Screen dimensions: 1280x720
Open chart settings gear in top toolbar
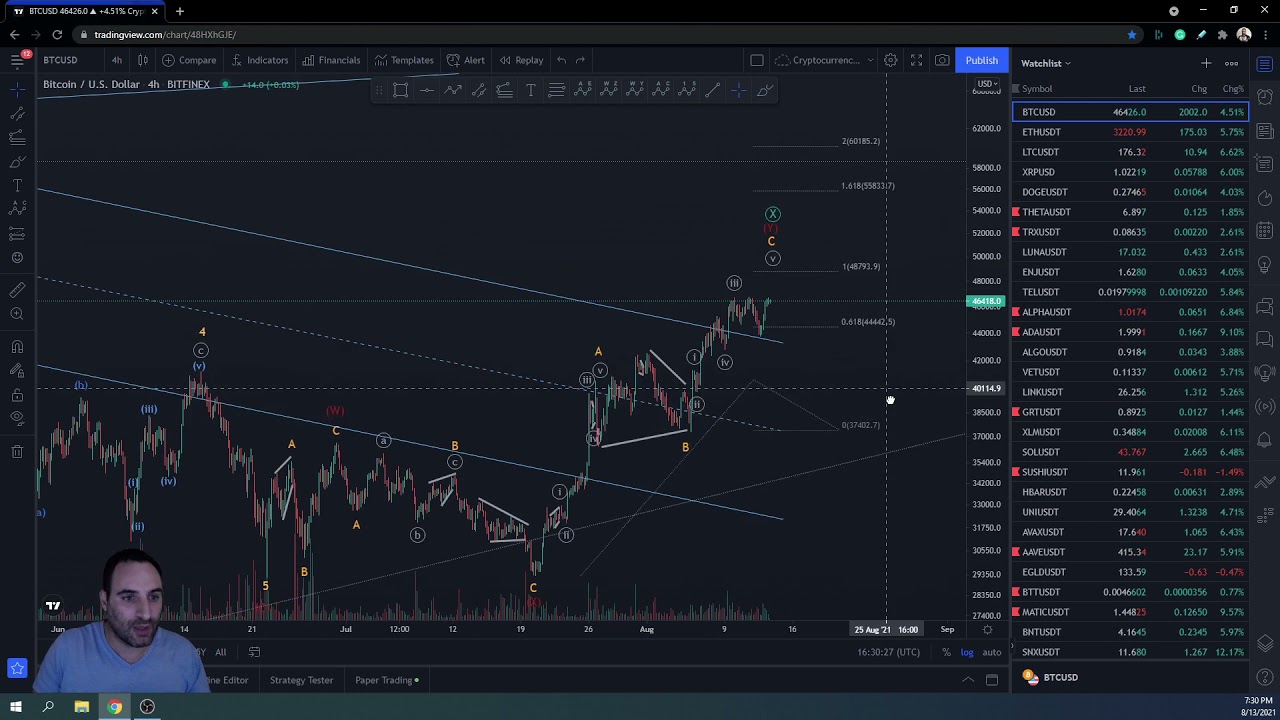click(890, 60)
